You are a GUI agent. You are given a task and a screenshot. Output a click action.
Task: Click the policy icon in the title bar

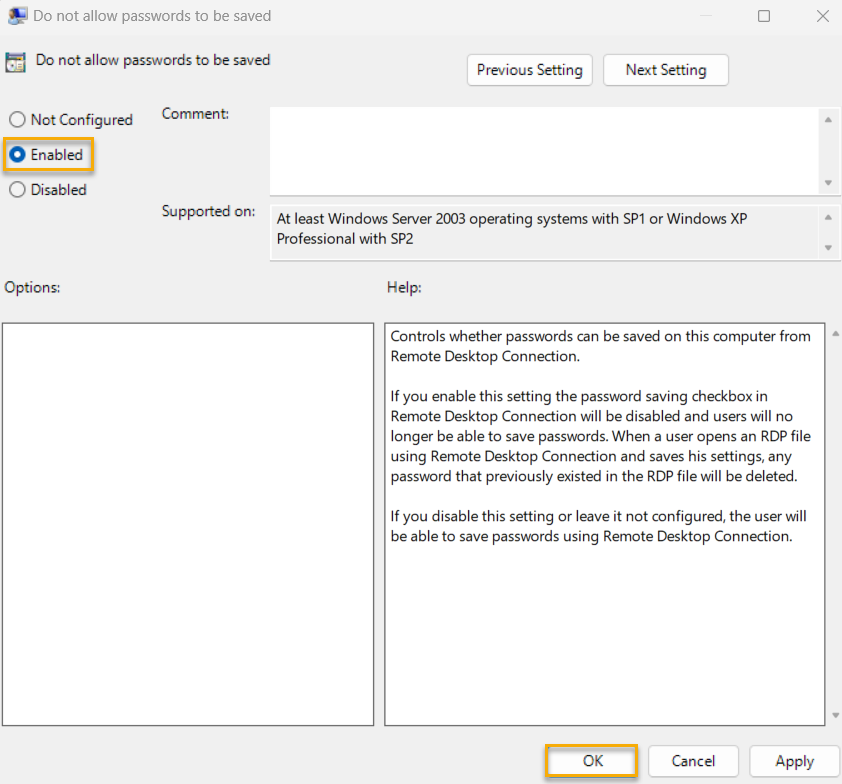17,16
